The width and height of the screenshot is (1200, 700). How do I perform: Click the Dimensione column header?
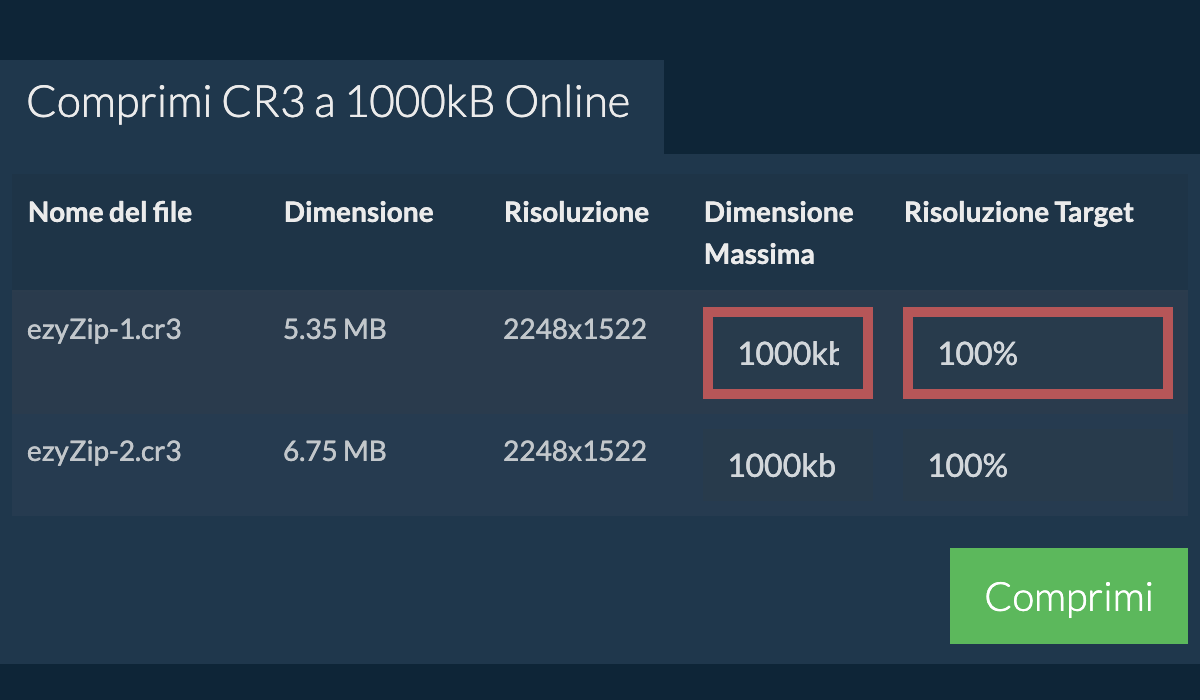click(x=358, y=212)
